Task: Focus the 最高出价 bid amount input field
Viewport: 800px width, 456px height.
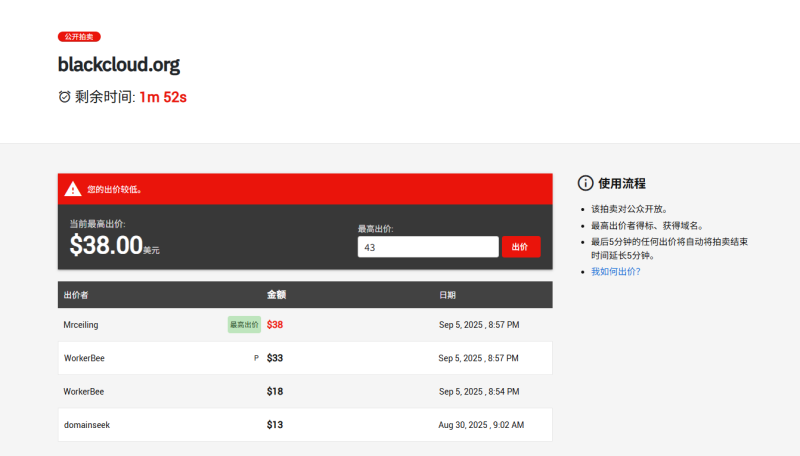Action: click(427, 247)
